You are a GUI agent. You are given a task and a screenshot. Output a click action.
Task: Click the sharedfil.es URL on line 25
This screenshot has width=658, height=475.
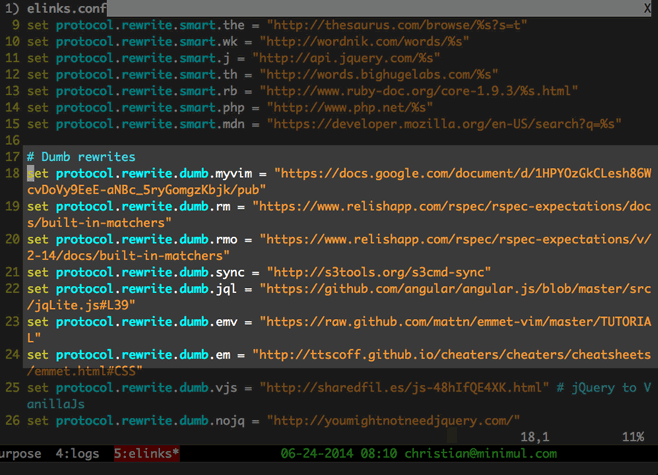[x=404, y=388]
